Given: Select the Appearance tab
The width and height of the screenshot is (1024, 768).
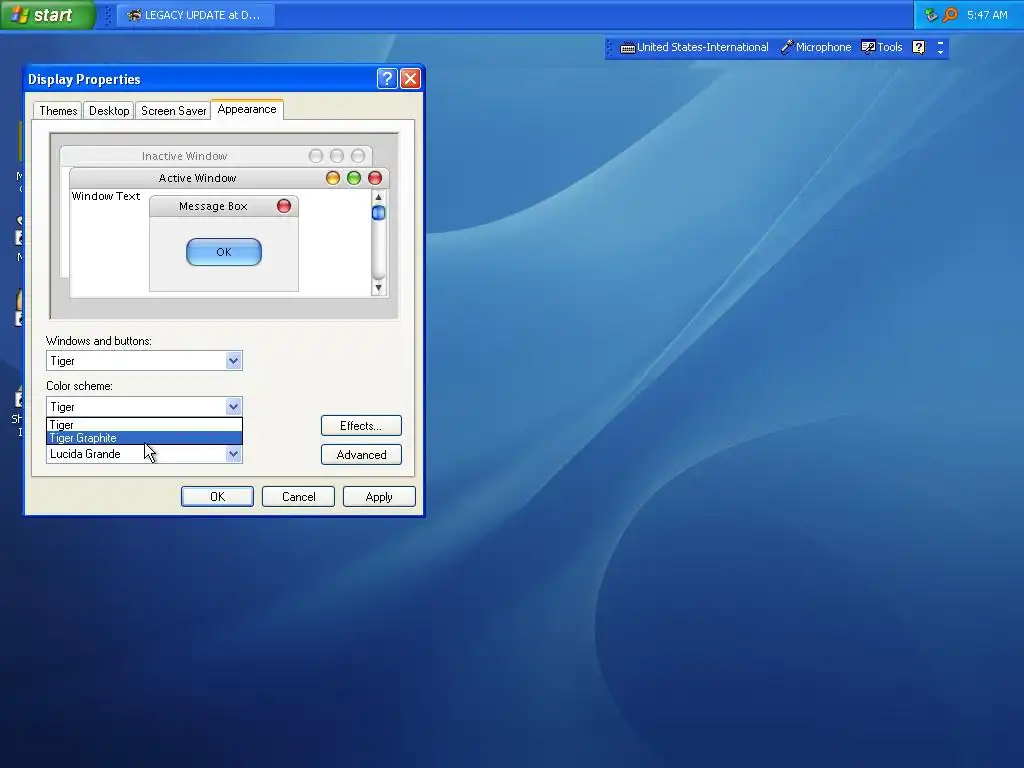Looking at the screenshot, I should (247, 110).
